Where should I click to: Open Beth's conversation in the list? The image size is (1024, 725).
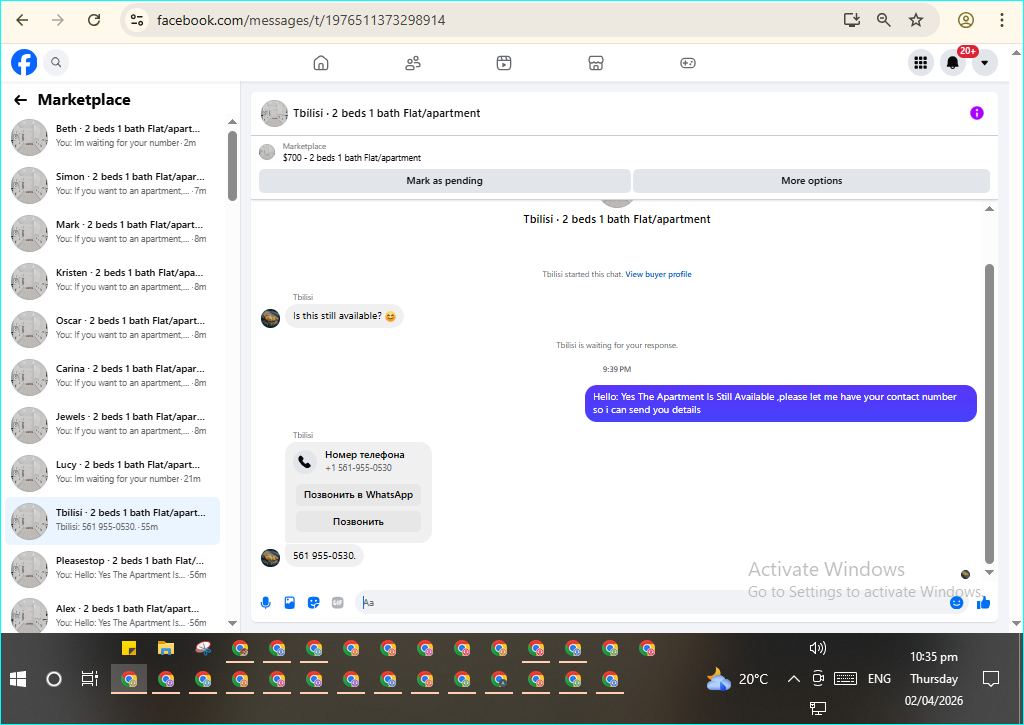[x=112, y=137]
